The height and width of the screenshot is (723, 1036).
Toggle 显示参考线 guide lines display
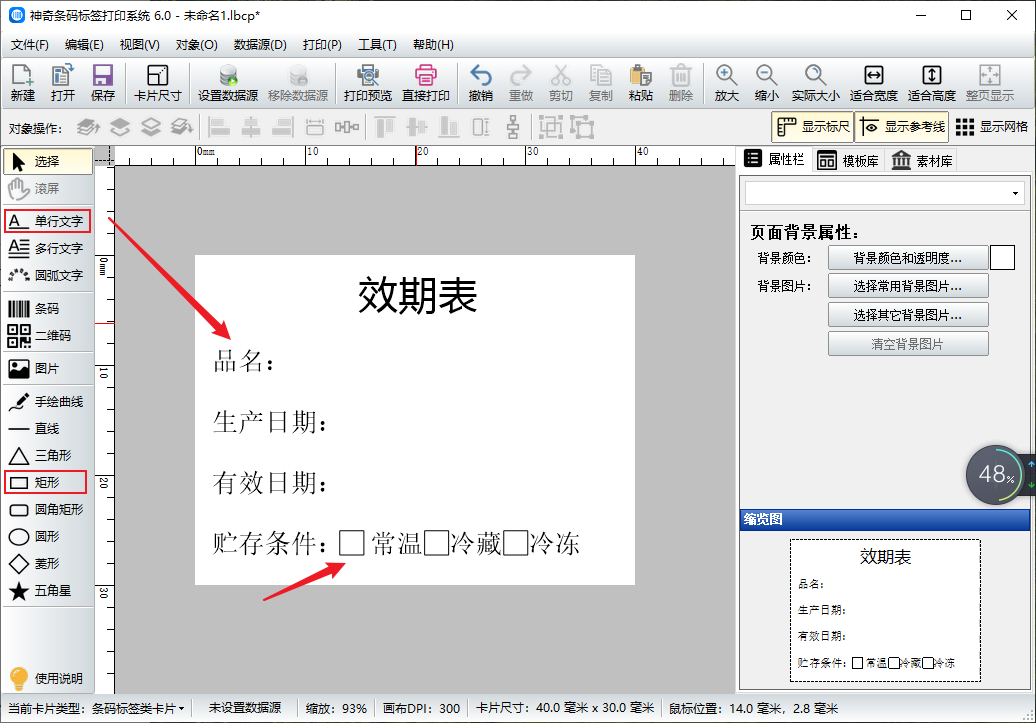coord(902,127)
